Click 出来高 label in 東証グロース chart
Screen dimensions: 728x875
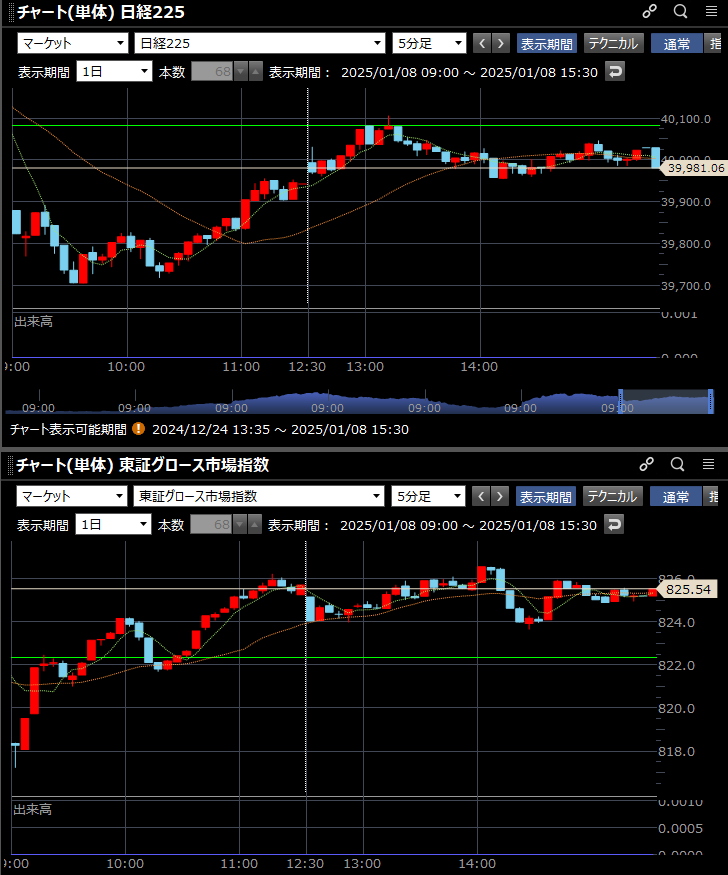coord(32,809)
